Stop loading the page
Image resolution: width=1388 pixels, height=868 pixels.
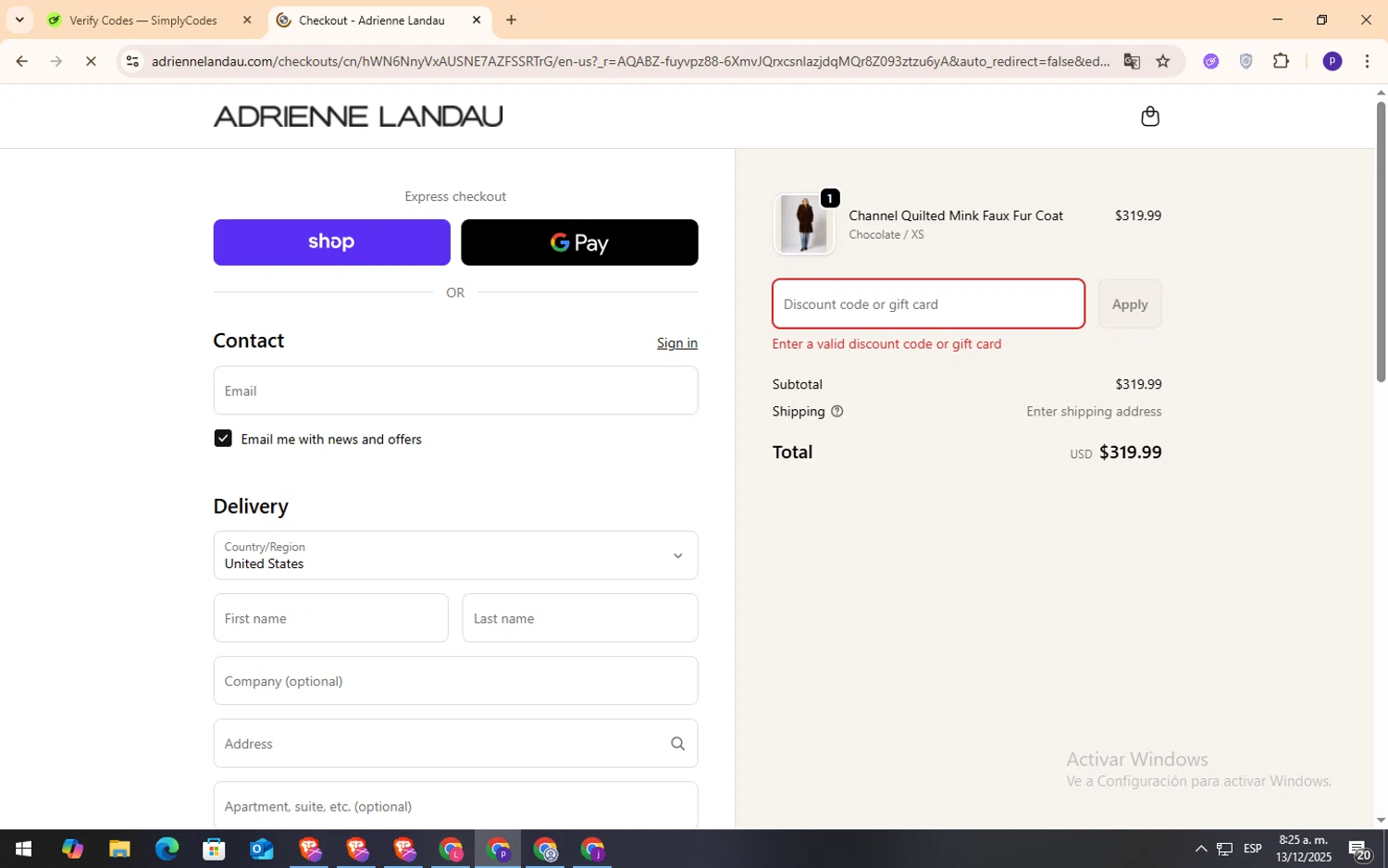[x=91, y=61]
